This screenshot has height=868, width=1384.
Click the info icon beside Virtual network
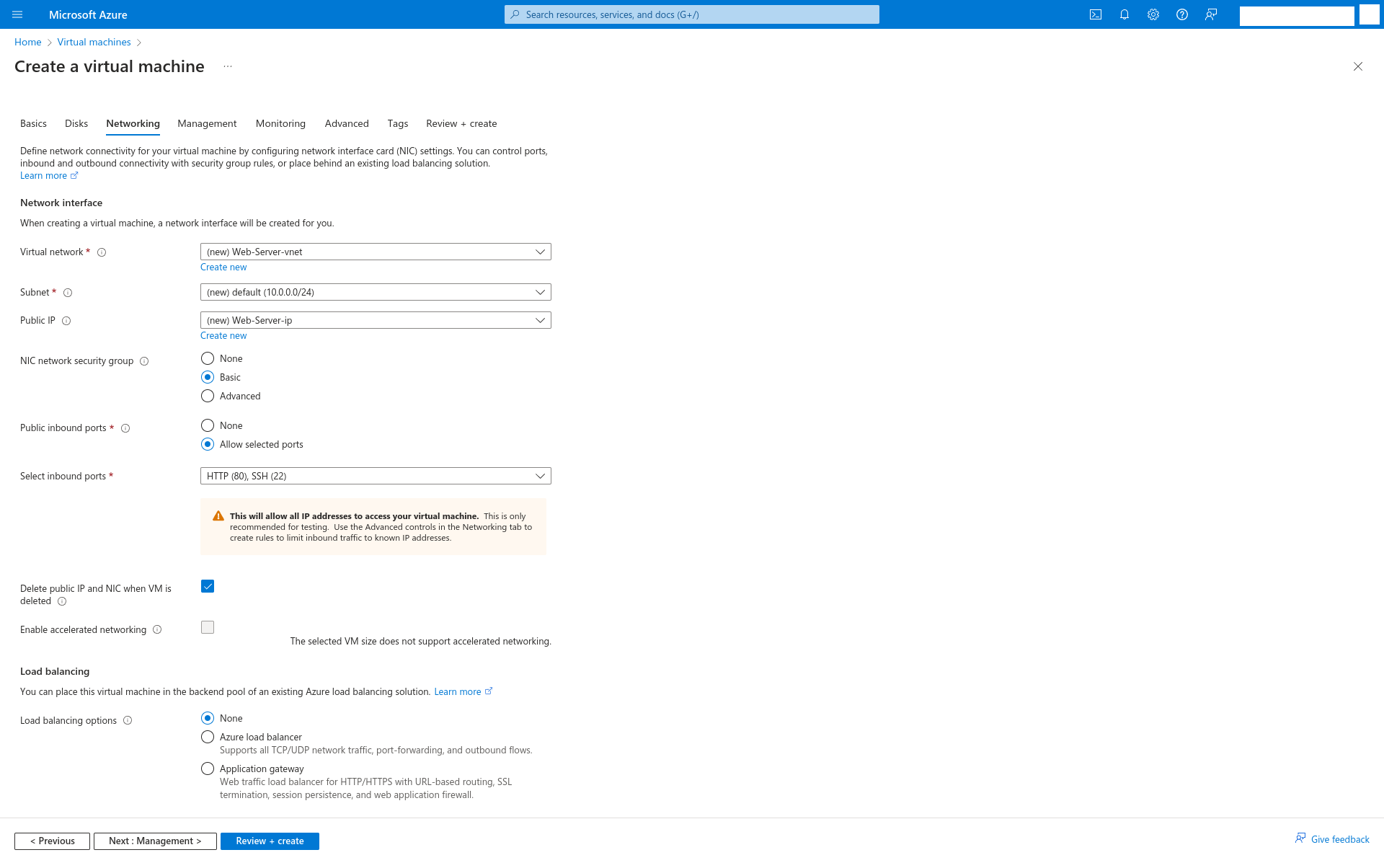[x=102, y=252]
